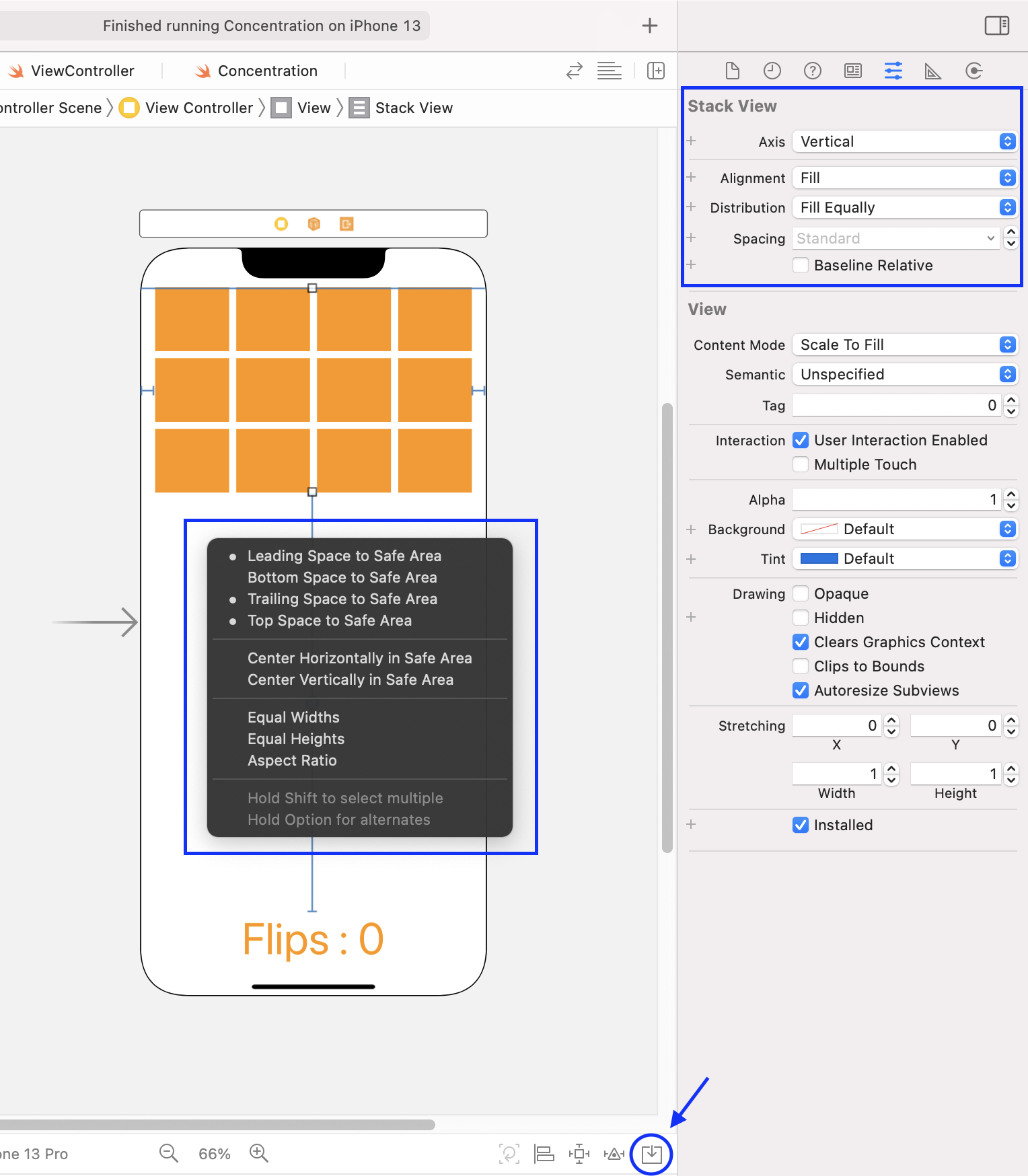Open the Align constraints menu
The image size is (1028, 1176).
(x=544, y=1154)
